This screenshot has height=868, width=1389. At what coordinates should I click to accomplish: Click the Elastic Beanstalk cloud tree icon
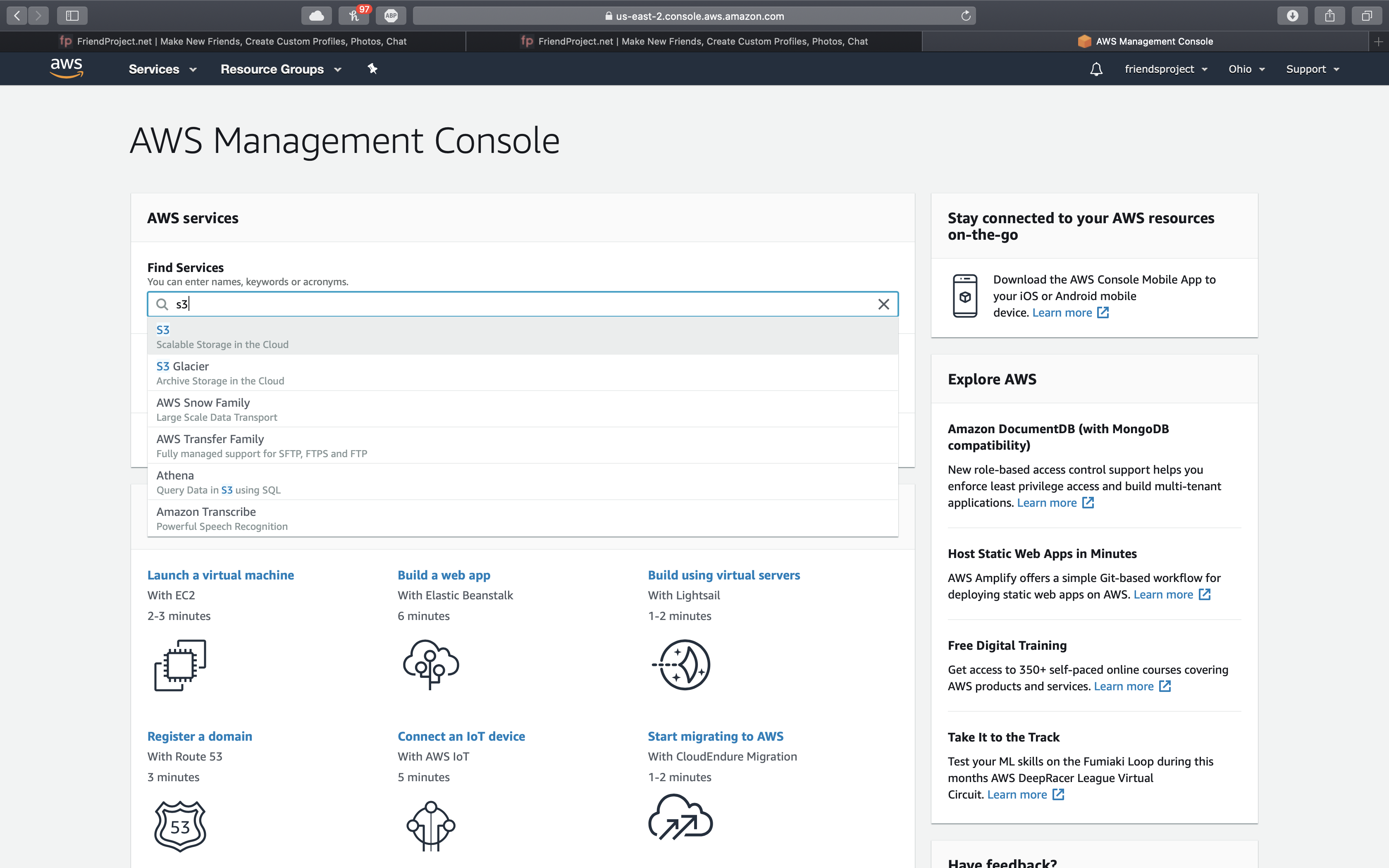click(430, 665)
